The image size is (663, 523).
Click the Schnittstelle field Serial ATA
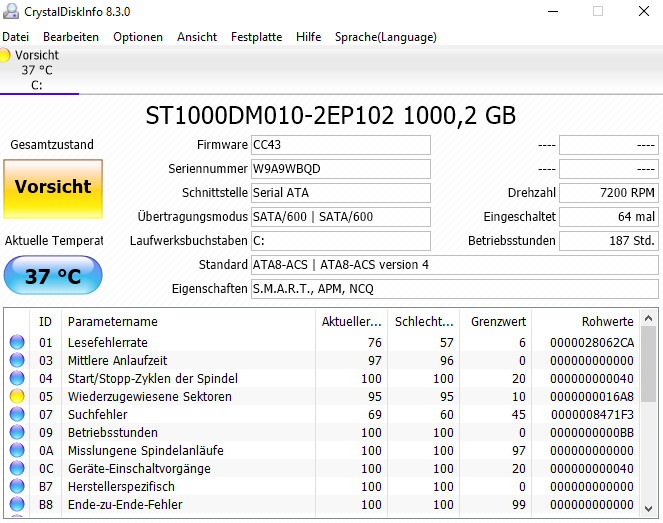point(341,193)
